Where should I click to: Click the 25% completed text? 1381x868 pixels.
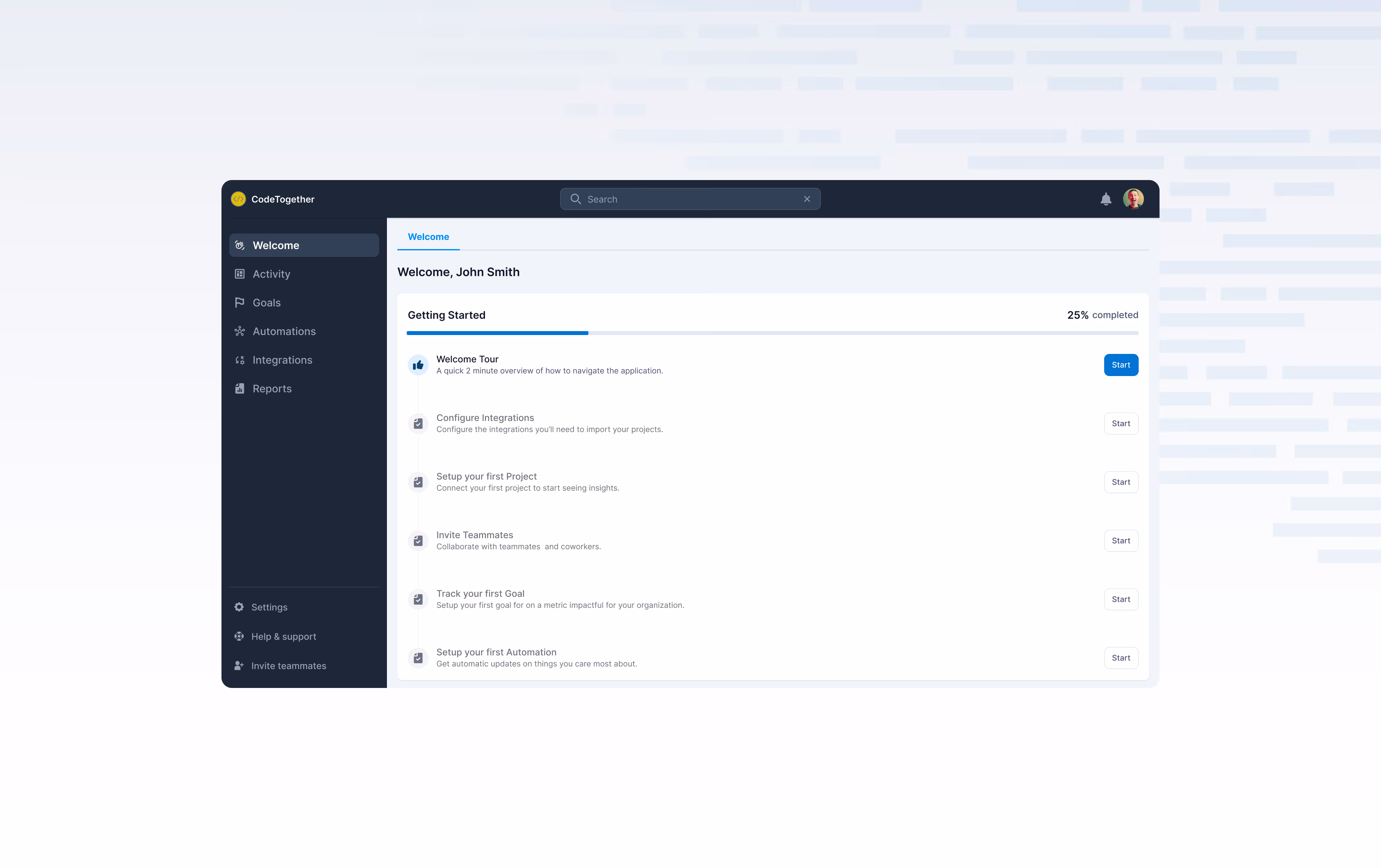point(1102,315)
